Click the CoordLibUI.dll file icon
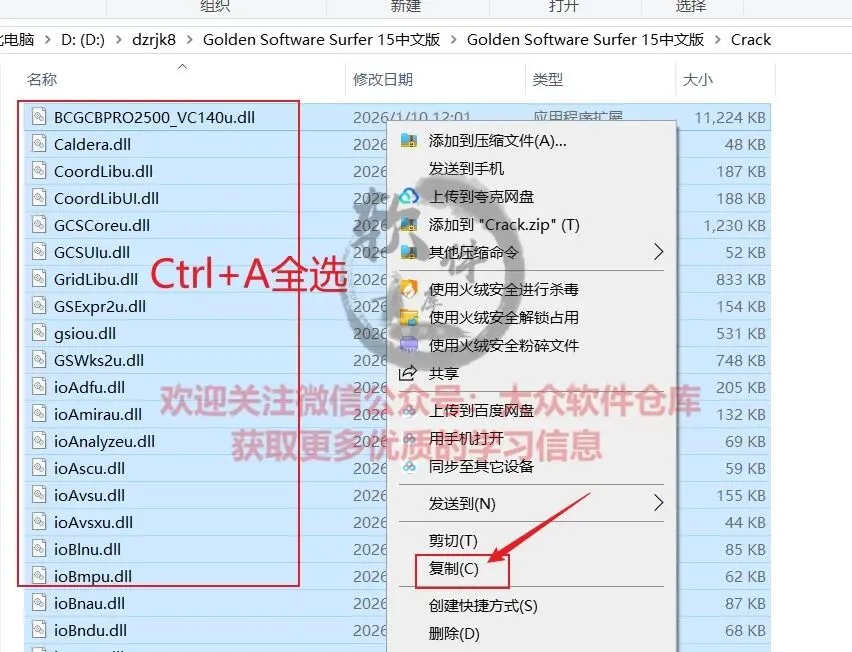The image size is (852, 652). click(39, 198)
